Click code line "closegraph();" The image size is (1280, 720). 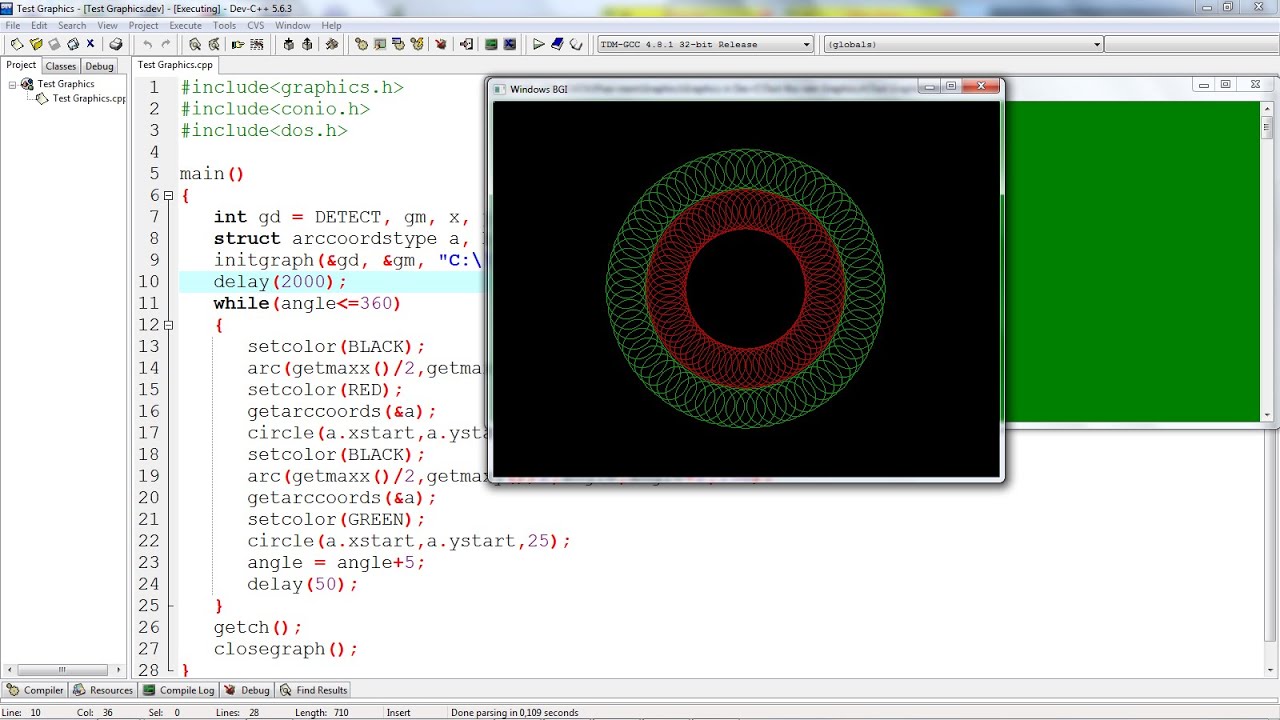[x=285, y=649]
